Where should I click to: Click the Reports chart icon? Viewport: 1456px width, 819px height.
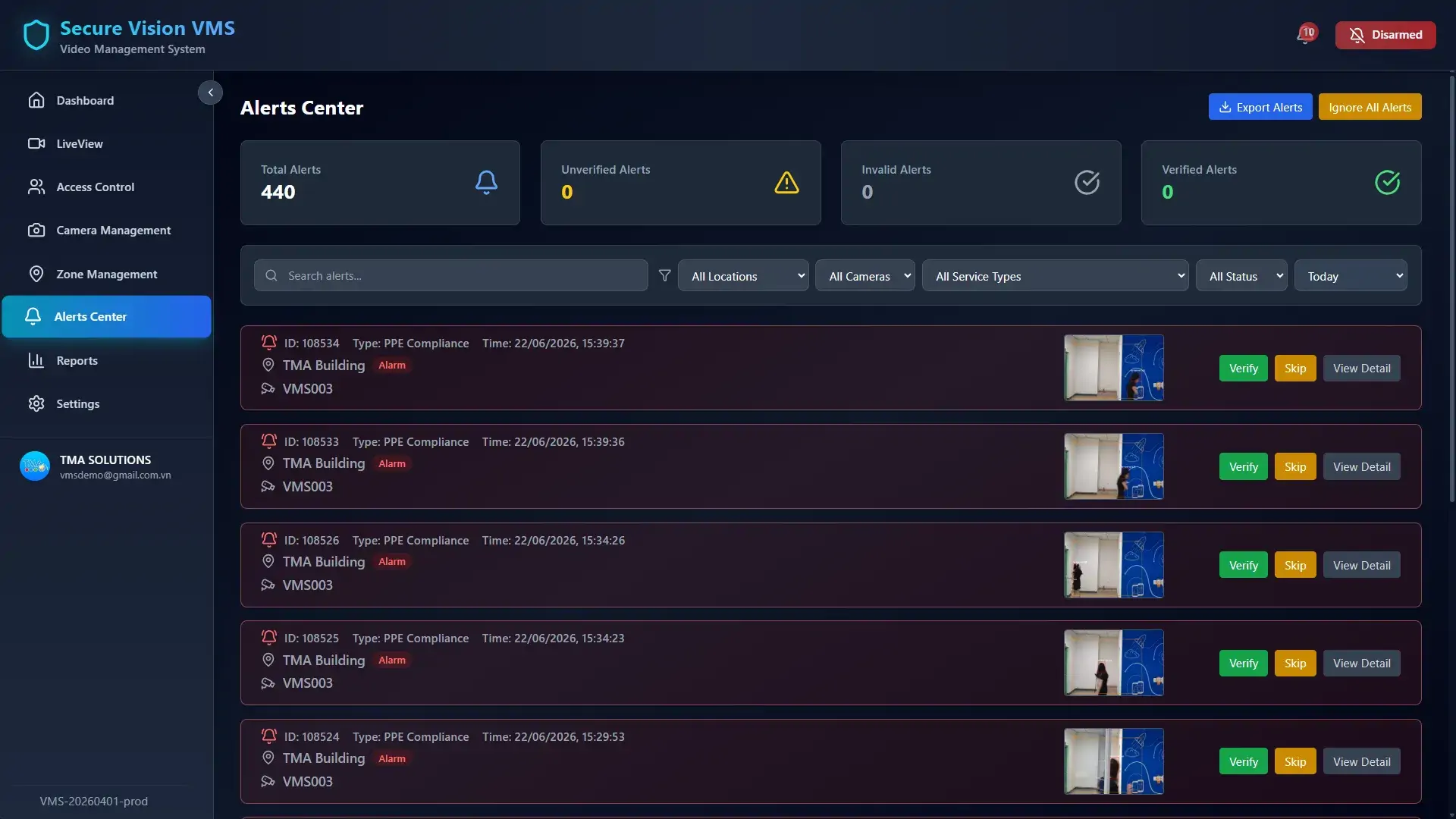[36, 360]
